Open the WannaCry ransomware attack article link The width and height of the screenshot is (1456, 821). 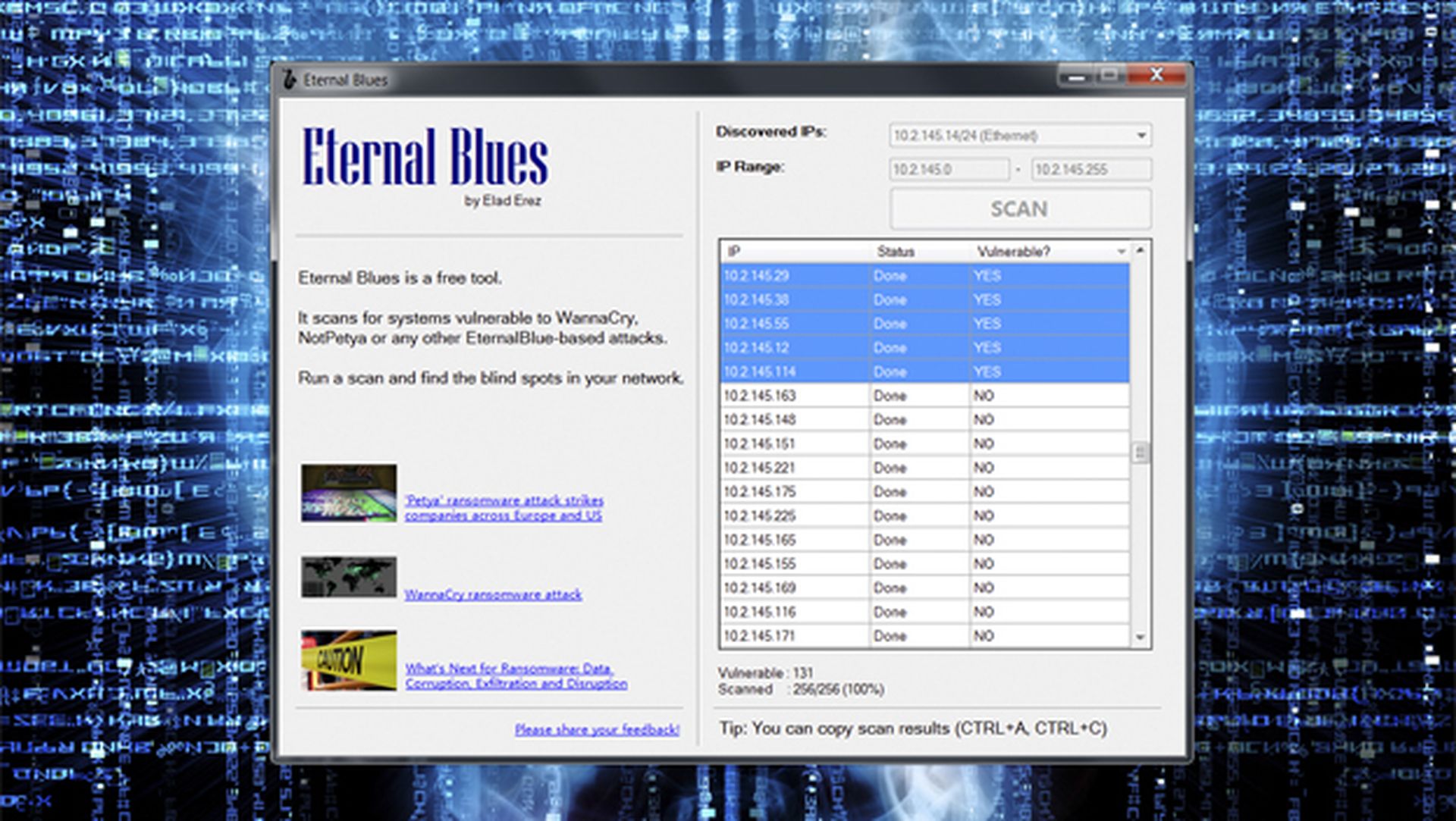click(x=494, y=594)
